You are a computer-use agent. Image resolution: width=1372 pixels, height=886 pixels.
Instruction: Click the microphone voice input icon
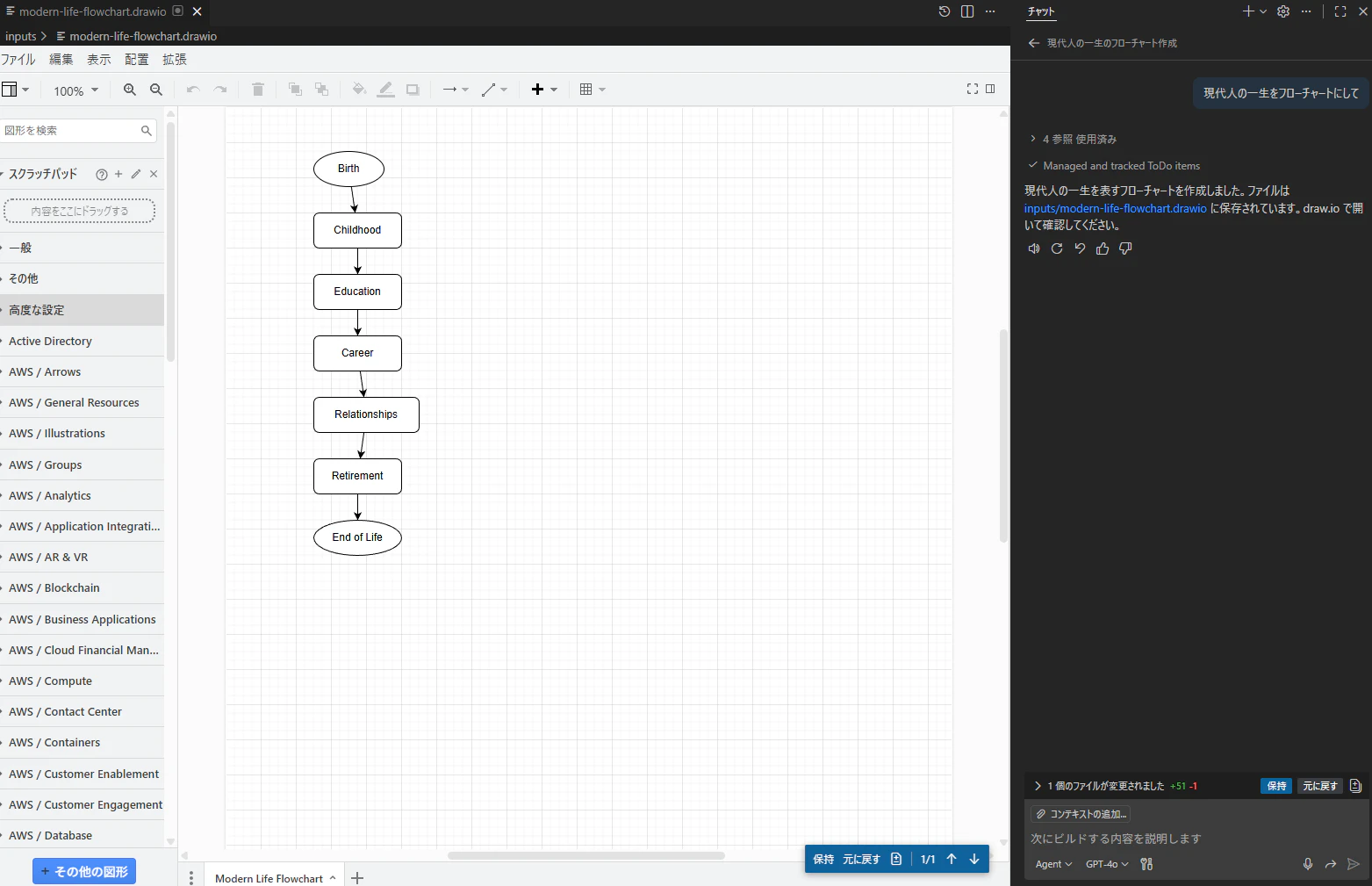[1308, 864]
